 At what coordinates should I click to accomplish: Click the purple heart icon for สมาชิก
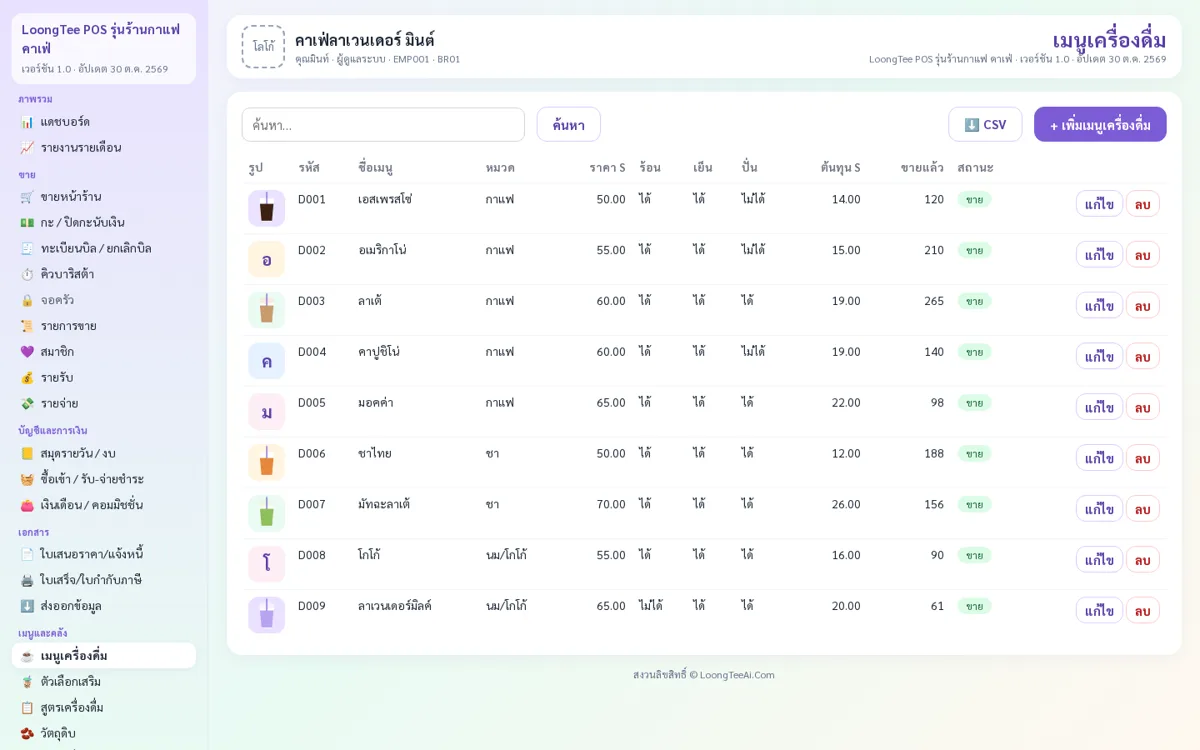click(x=27, y=352)
